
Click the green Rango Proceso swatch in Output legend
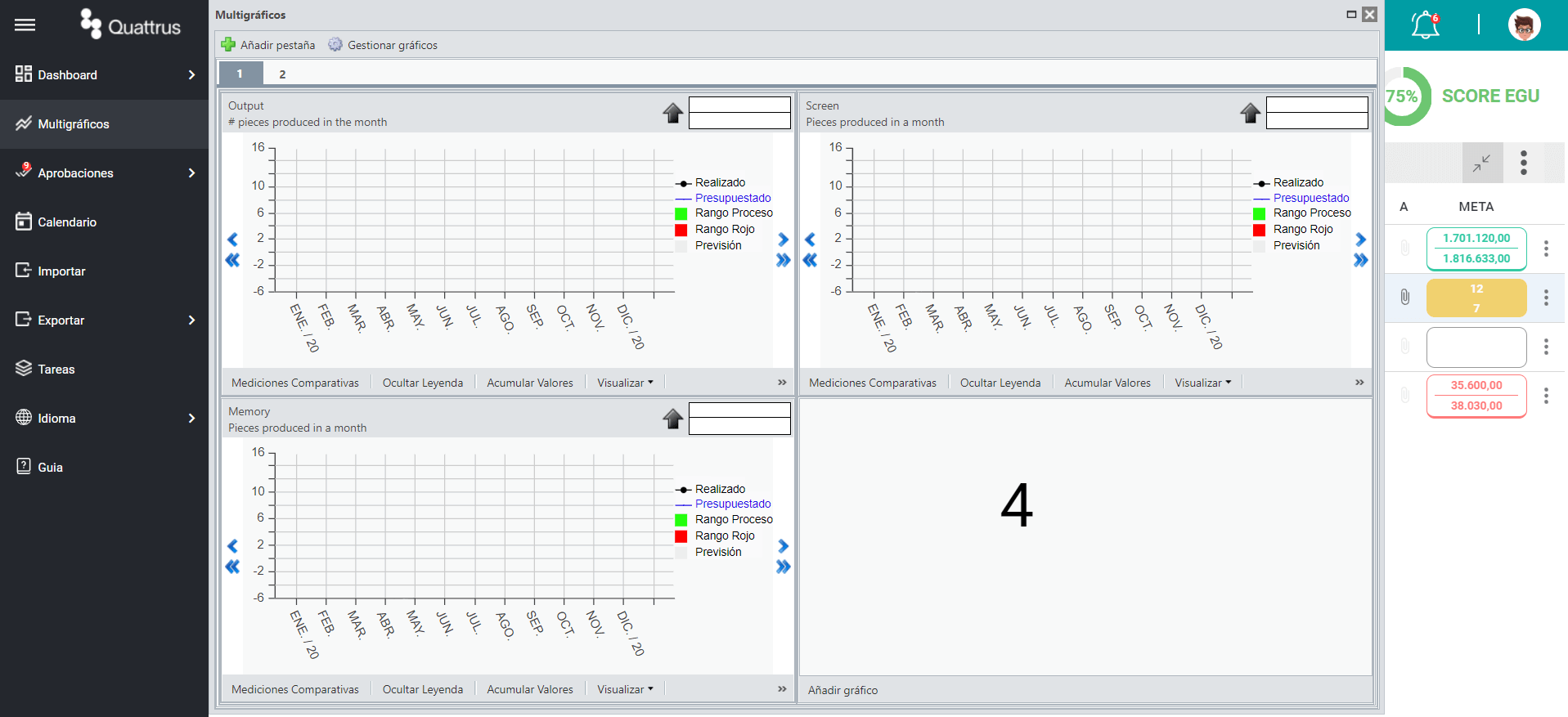[681, 213]
